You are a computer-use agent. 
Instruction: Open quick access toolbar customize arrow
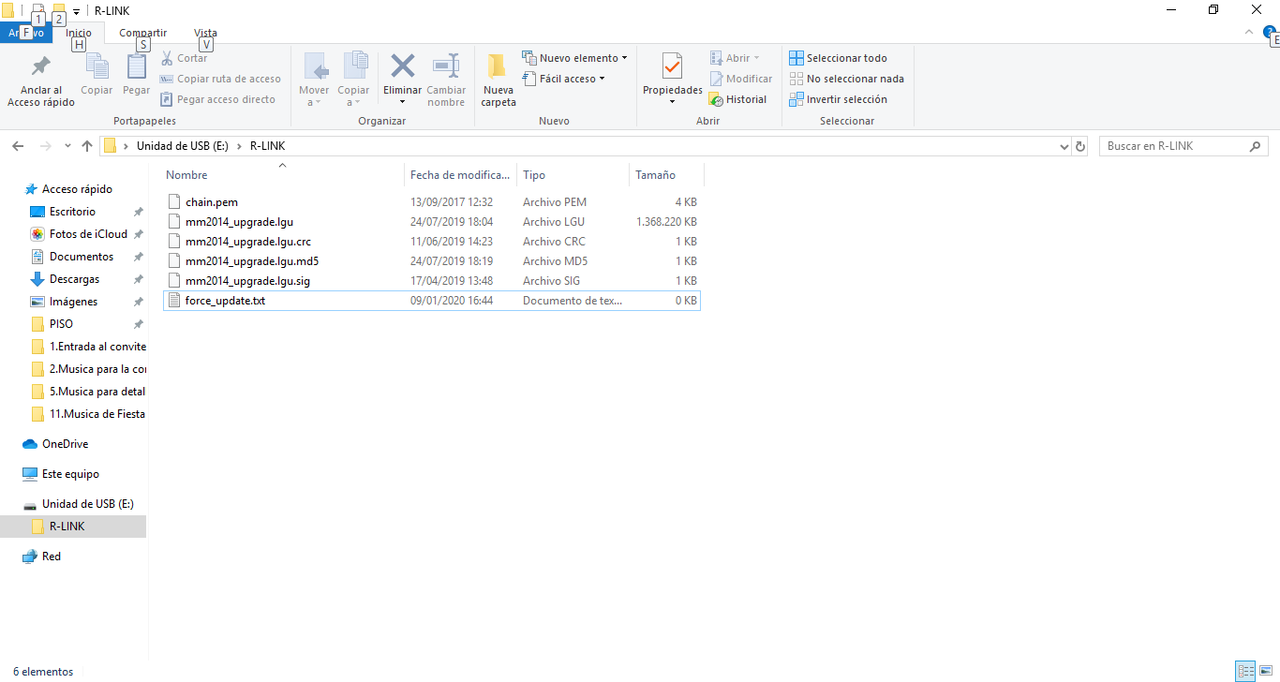[x=77, y=11]
